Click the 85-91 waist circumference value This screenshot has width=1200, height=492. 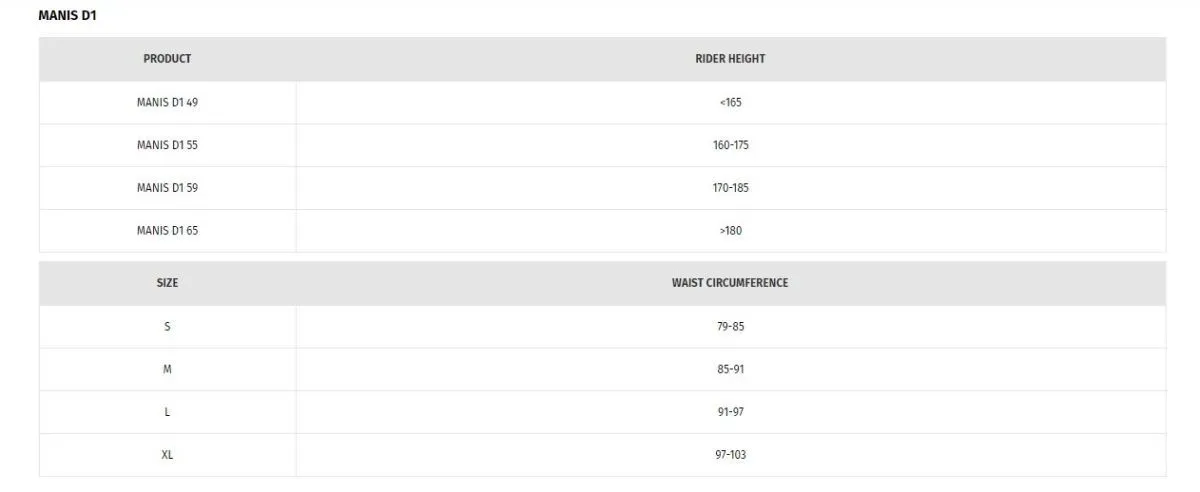tap(730, 370)
